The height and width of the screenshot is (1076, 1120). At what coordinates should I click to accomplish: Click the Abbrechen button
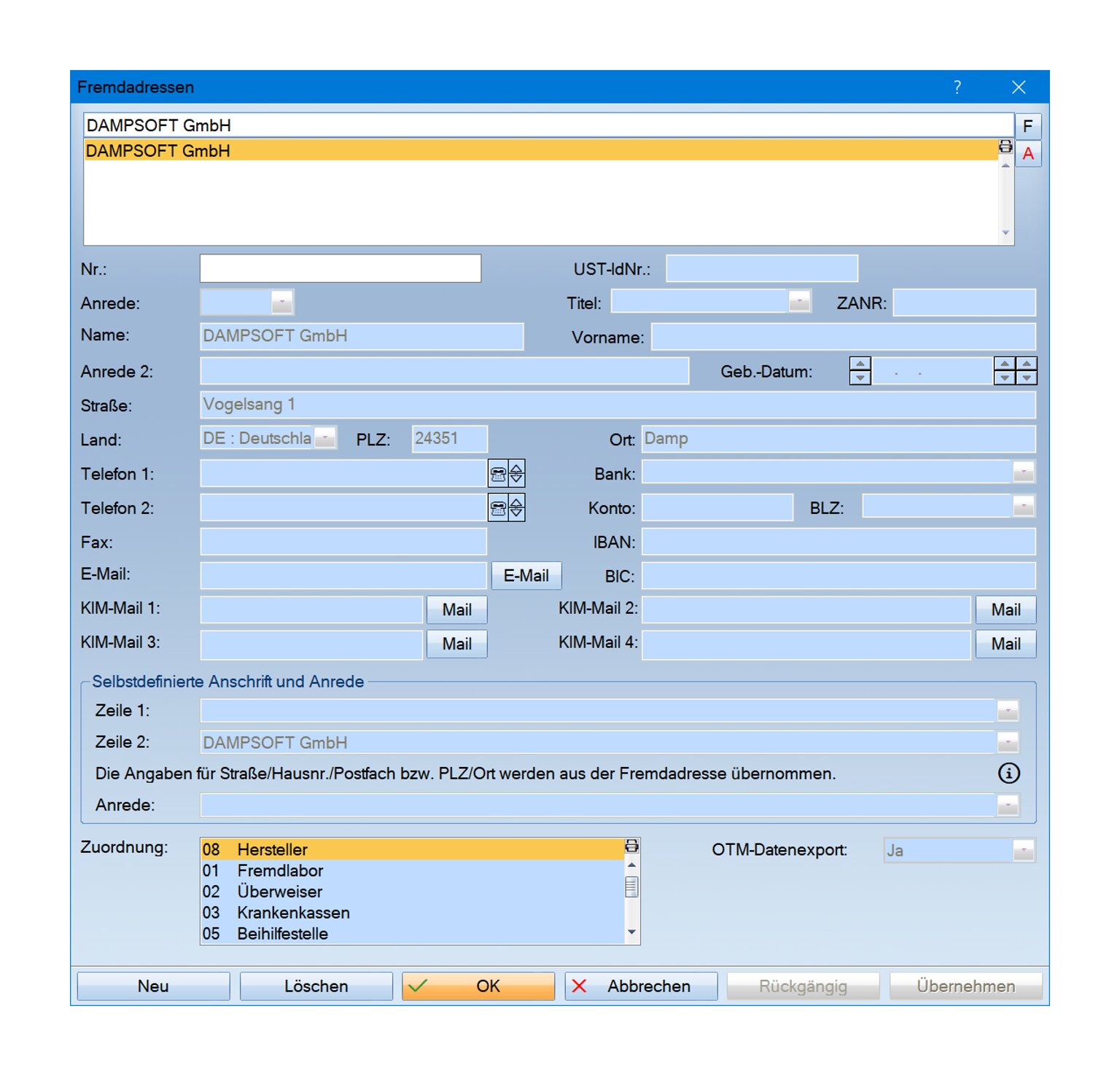[x=641, y=986]
